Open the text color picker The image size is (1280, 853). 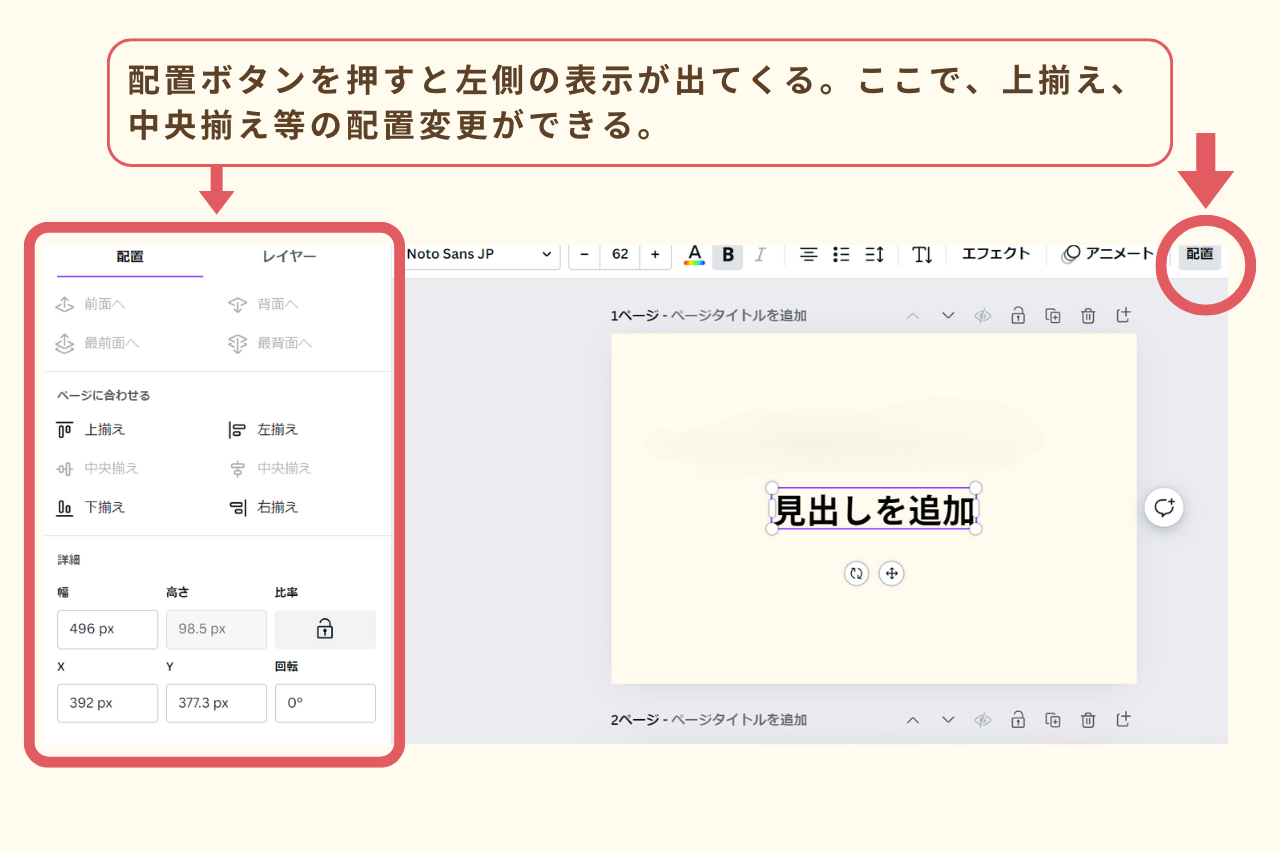[x=694, y=254]
